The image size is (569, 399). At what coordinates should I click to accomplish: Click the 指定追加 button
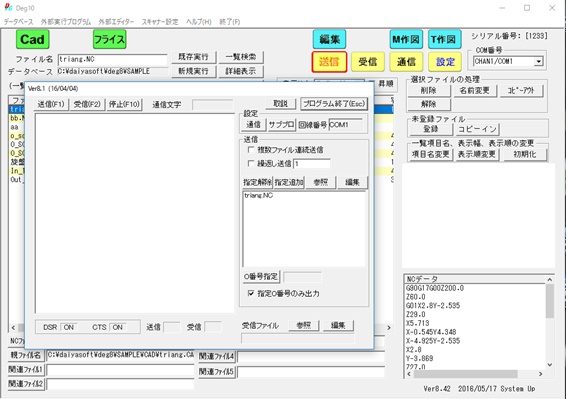pos(289,182)
